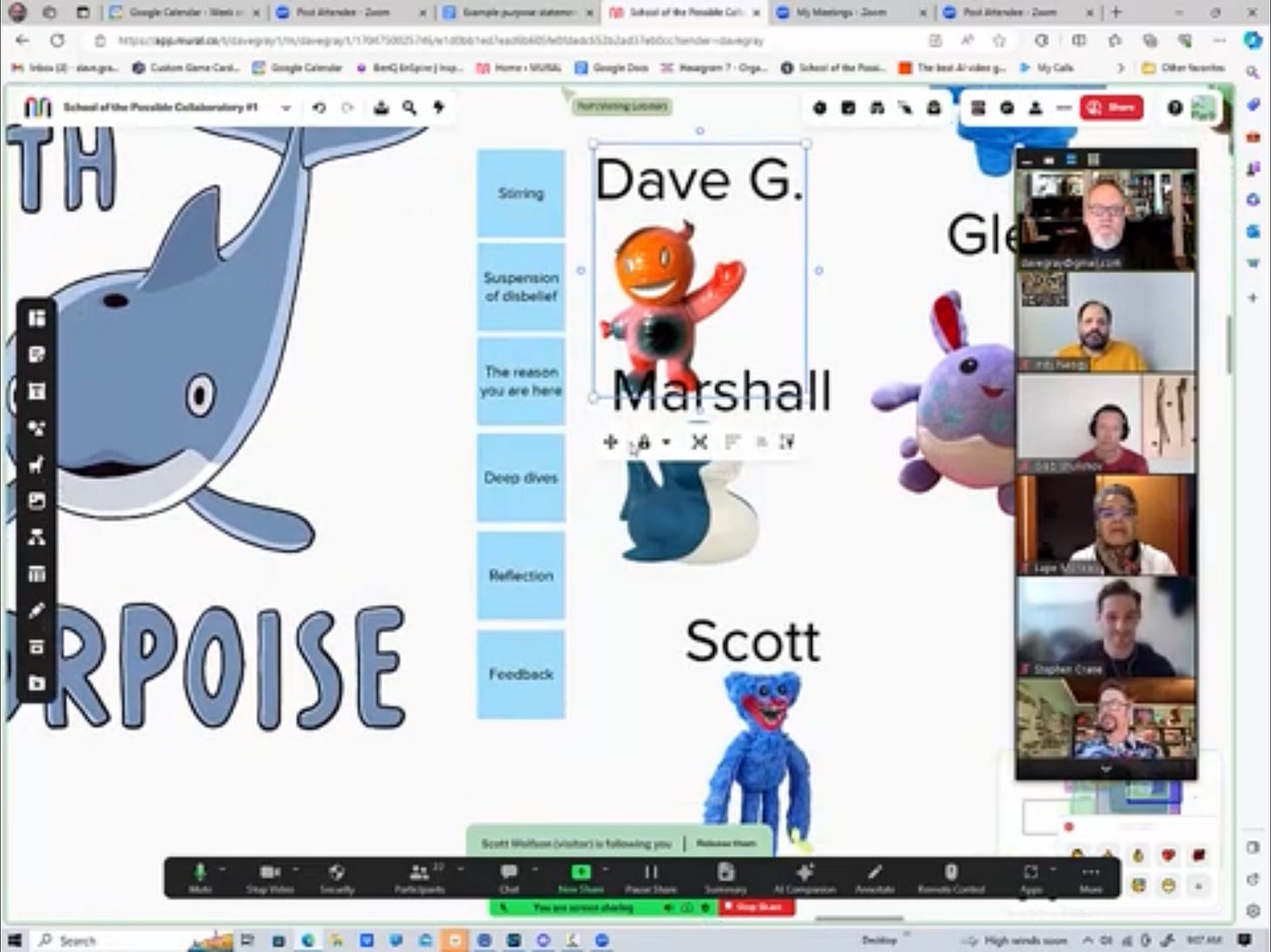Viewport: 1271px width, 952px height.
Task: Open Zoom Remote Control
Action: click(951, 878)
